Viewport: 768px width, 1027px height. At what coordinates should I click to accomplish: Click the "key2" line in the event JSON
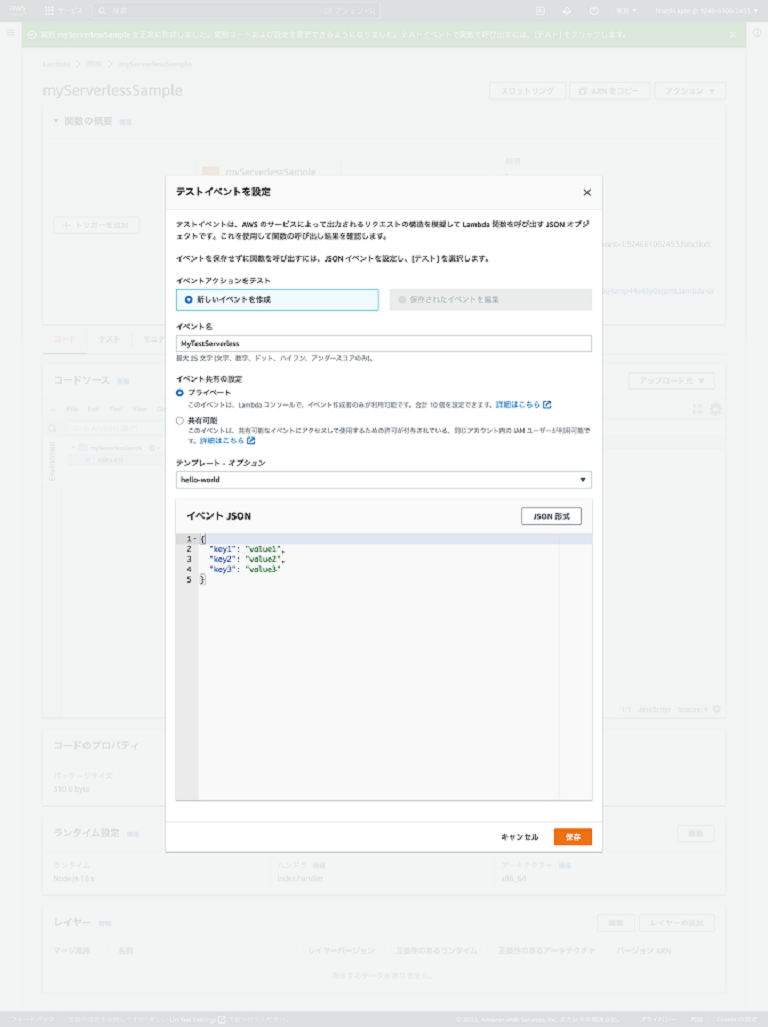(247, 559)
